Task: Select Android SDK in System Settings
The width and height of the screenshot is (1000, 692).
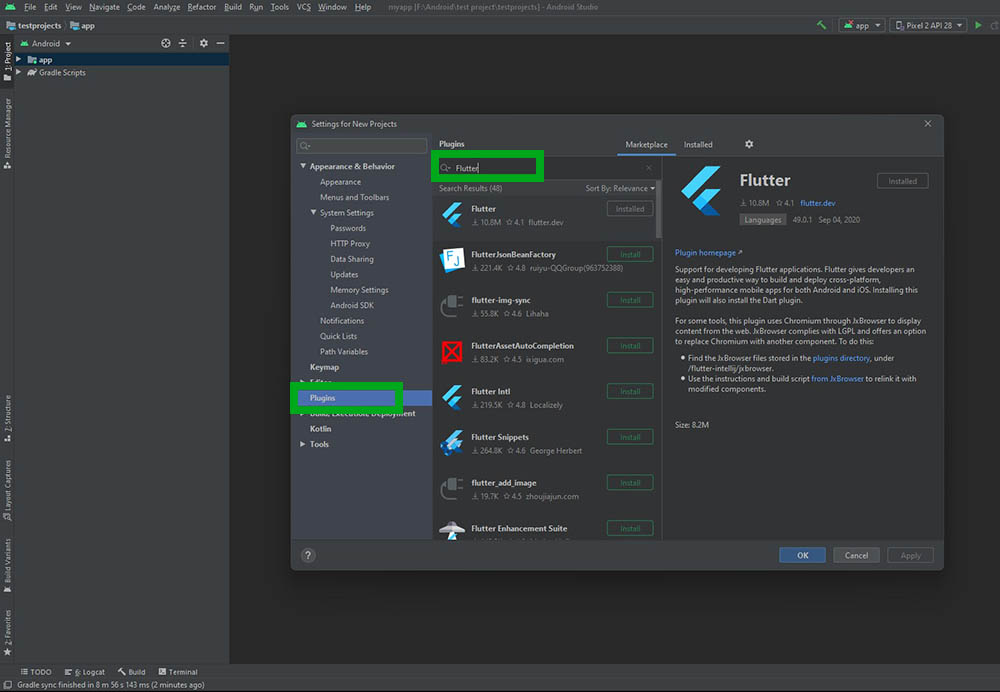Action: tap(351, 305)
